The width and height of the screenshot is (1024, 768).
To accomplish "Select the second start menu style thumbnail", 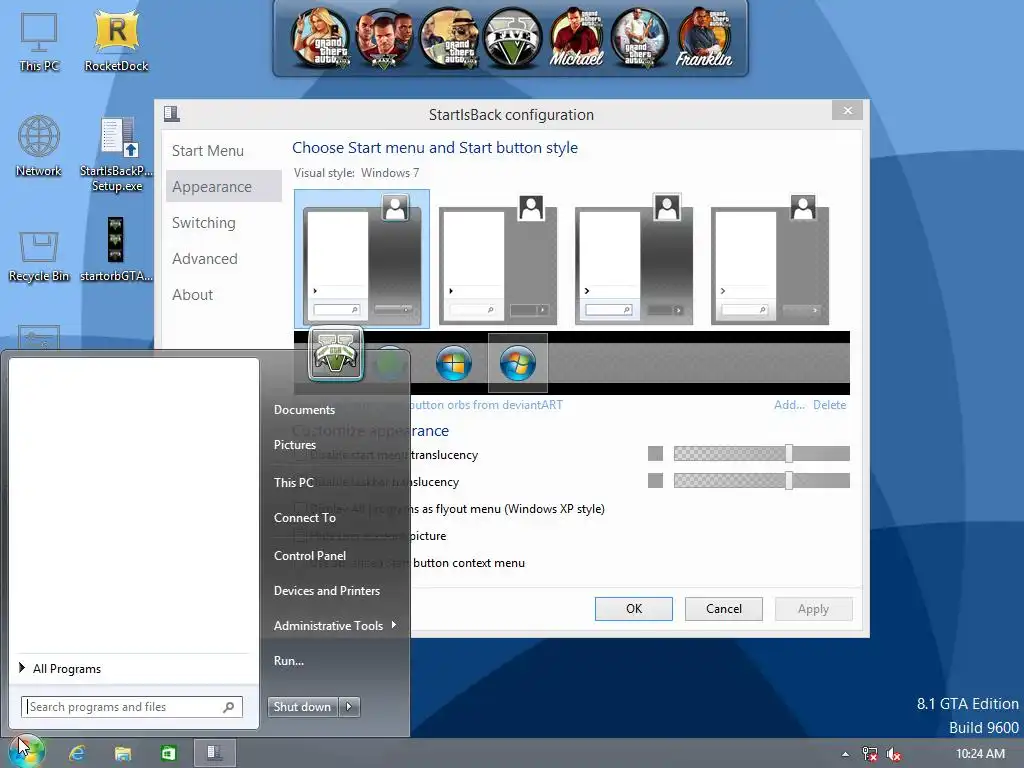I will point(498,259).
